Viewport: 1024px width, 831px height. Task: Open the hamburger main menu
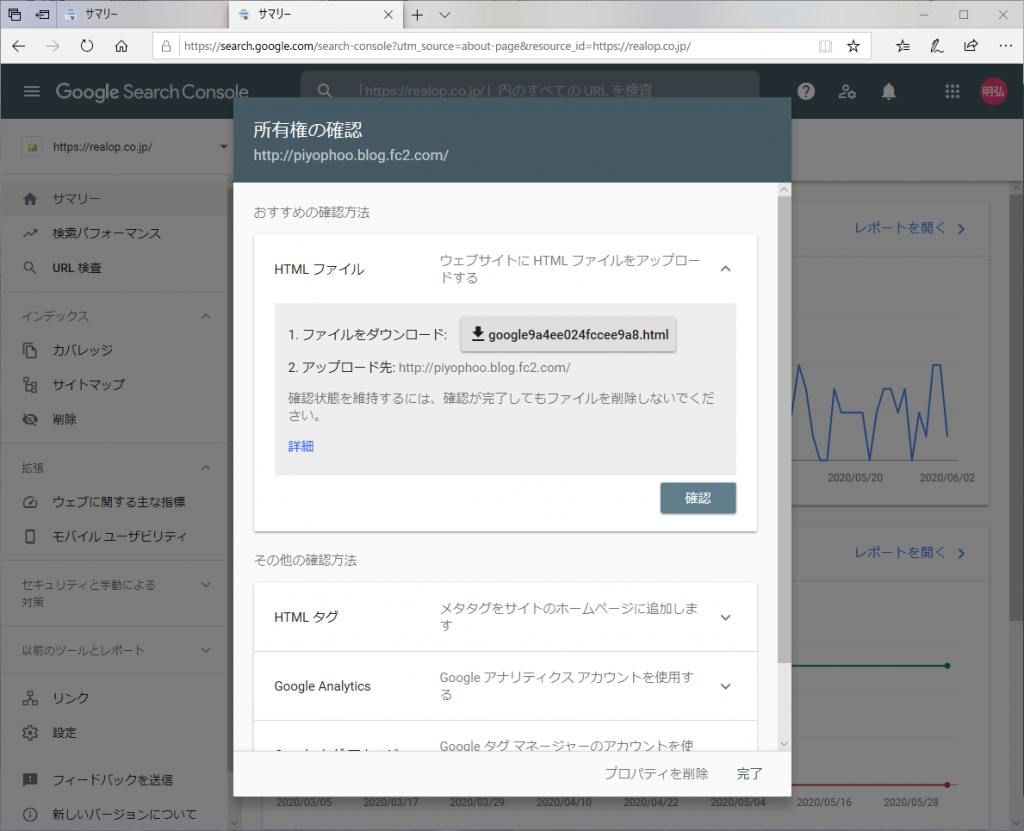[31, 91]
